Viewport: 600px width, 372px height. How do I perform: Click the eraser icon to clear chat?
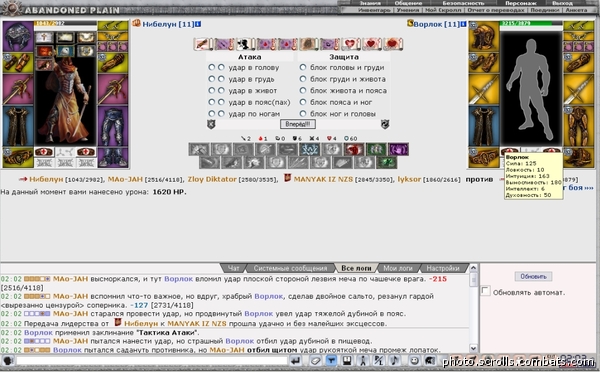click(315, 361)
